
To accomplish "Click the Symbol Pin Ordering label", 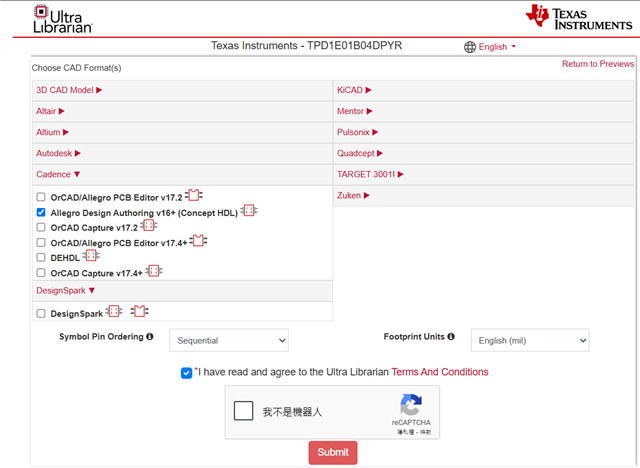I will click(101, 337).
